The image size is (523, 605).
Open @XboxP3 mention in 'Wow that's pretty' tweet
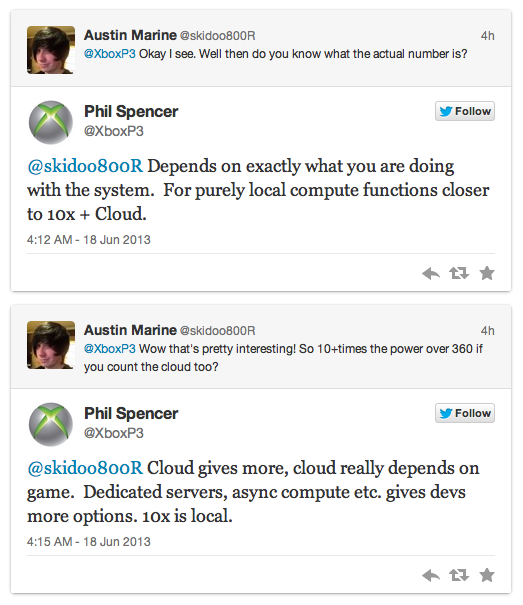click(x=110, y=349)
